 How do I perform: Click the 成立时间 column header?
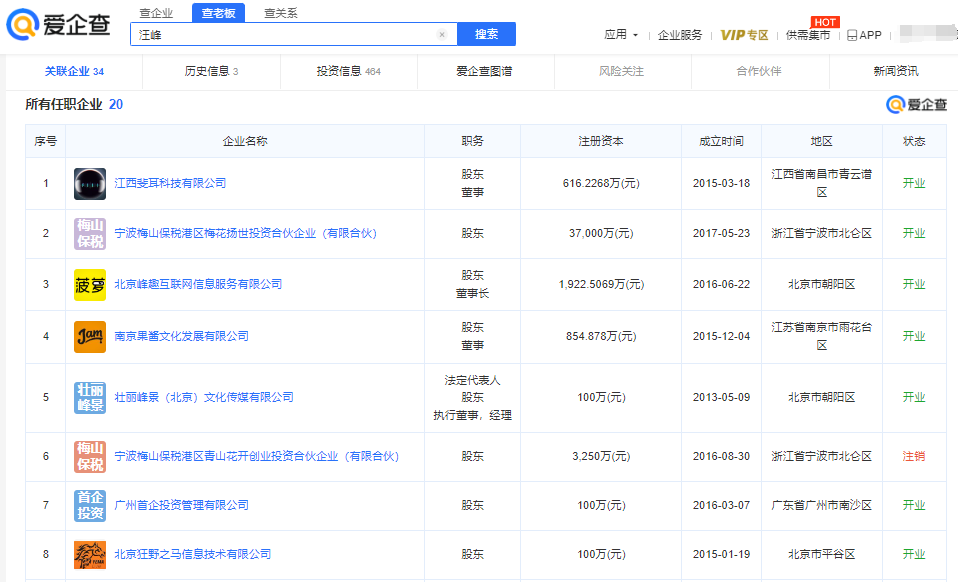tap(722, 141)
